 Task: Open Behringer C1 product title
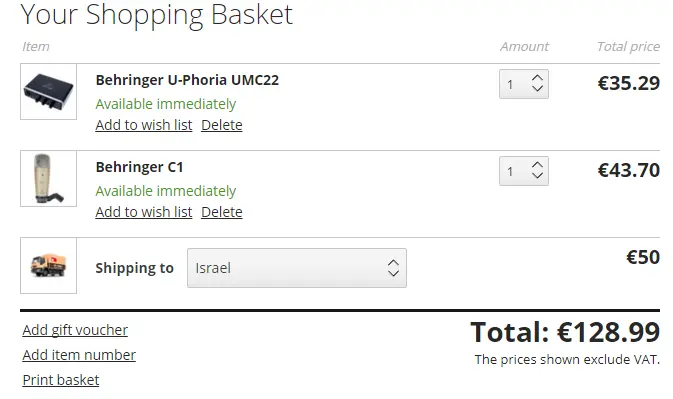click(x=139, y=167)
